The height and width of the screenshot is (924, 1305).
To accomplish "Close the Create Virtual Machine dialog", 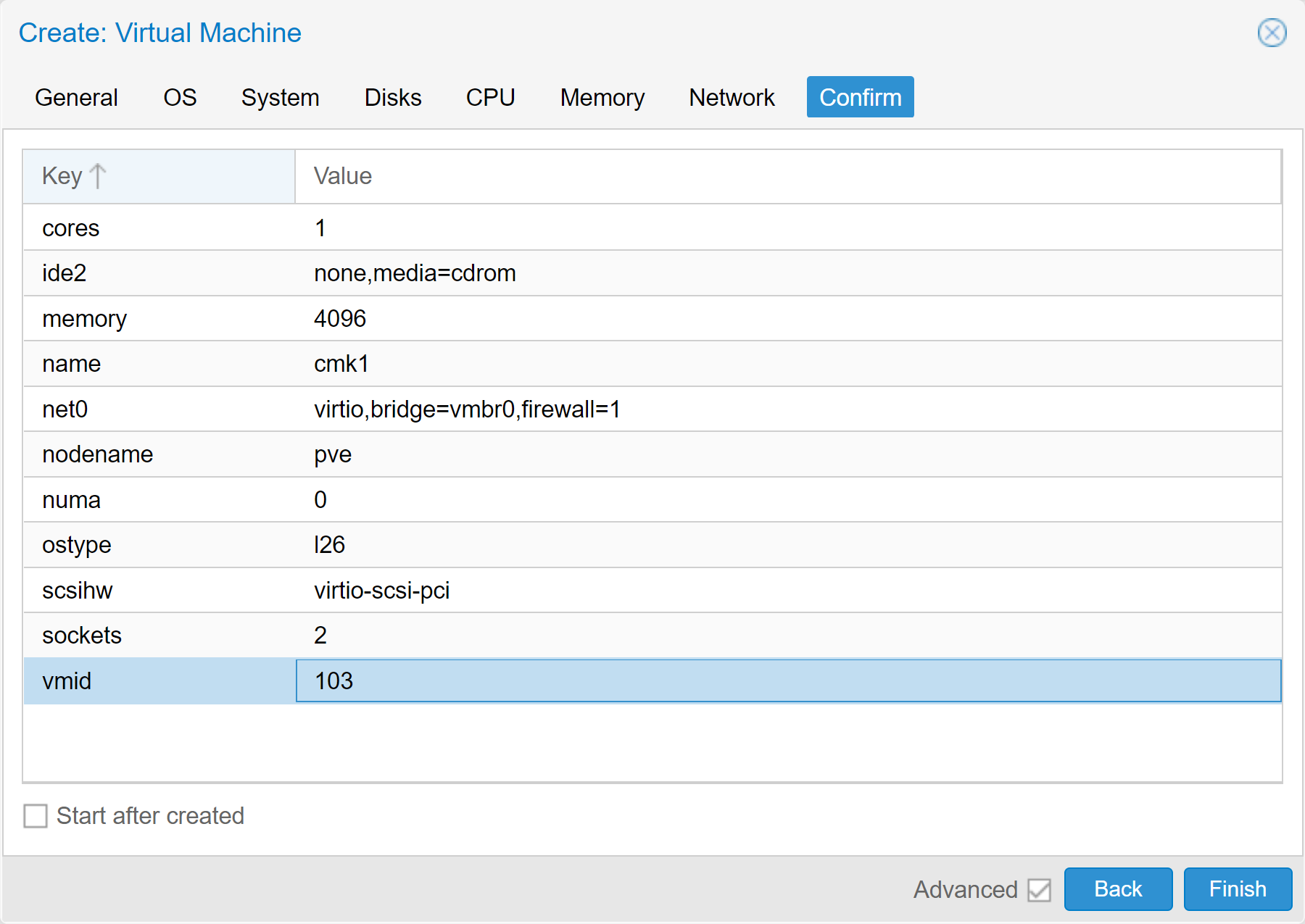I will (1272, 33).
